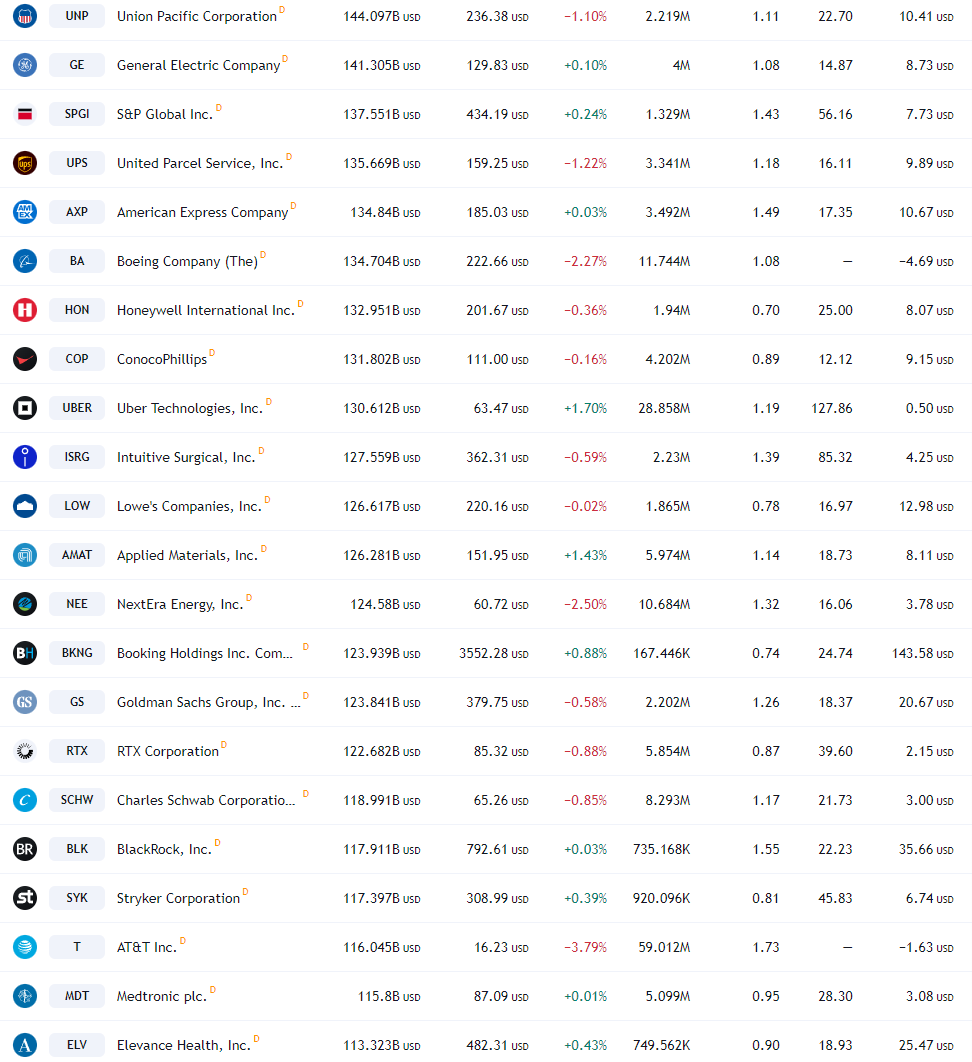
Task: Click the S&P Global logo icon
Action: 25,114
